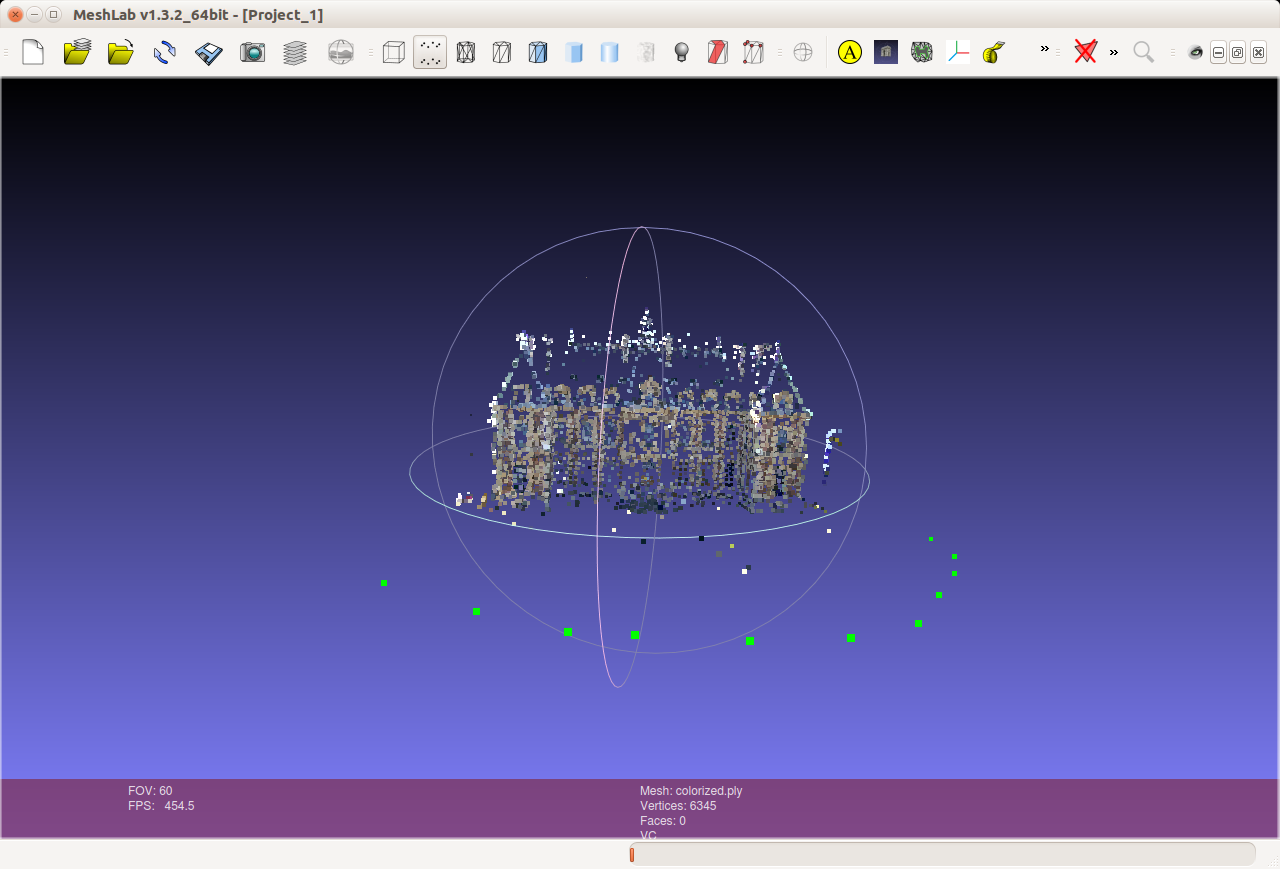Select the Smooth shaded cylinder render mode
1280x869 pixels.
[610, 52]
